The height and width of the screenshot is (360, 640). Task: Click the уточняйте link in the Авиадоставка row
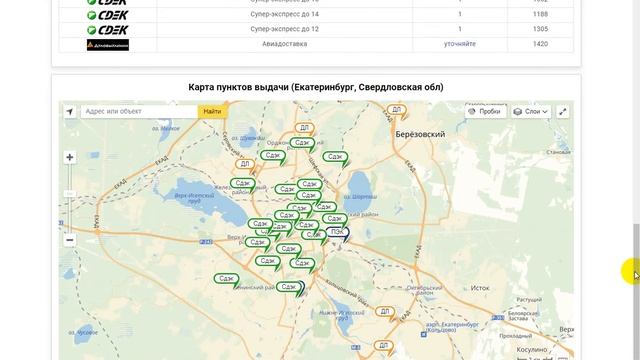[x=460, y=44]
